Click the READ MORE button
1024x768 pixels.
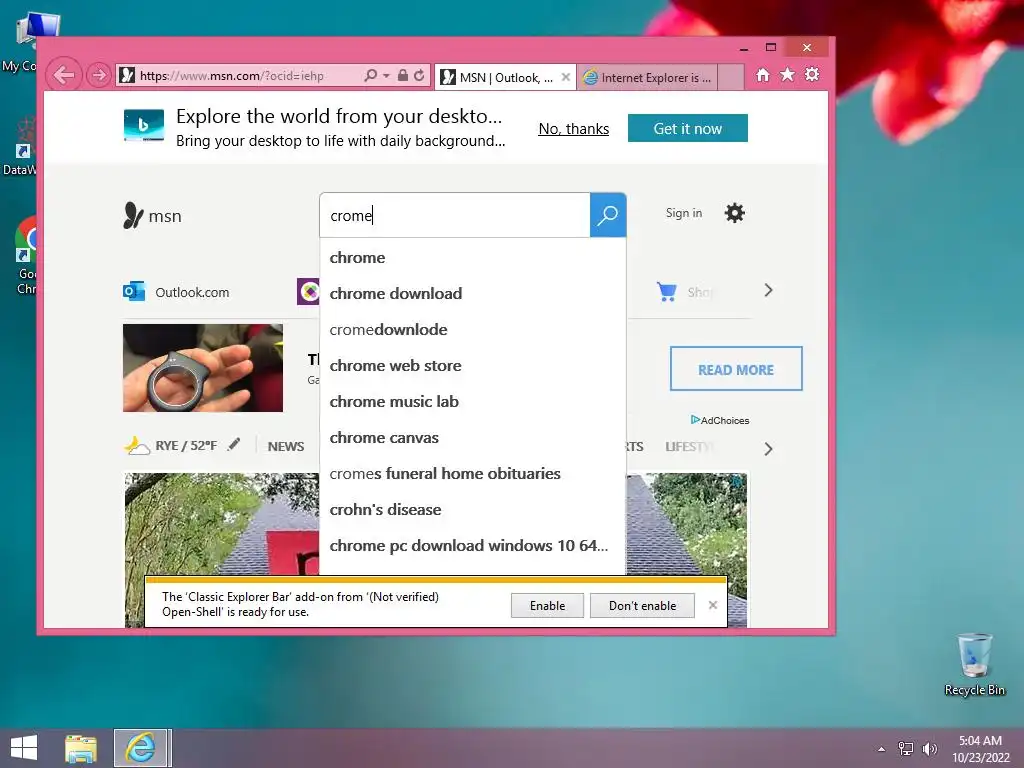tap(736, 369)
